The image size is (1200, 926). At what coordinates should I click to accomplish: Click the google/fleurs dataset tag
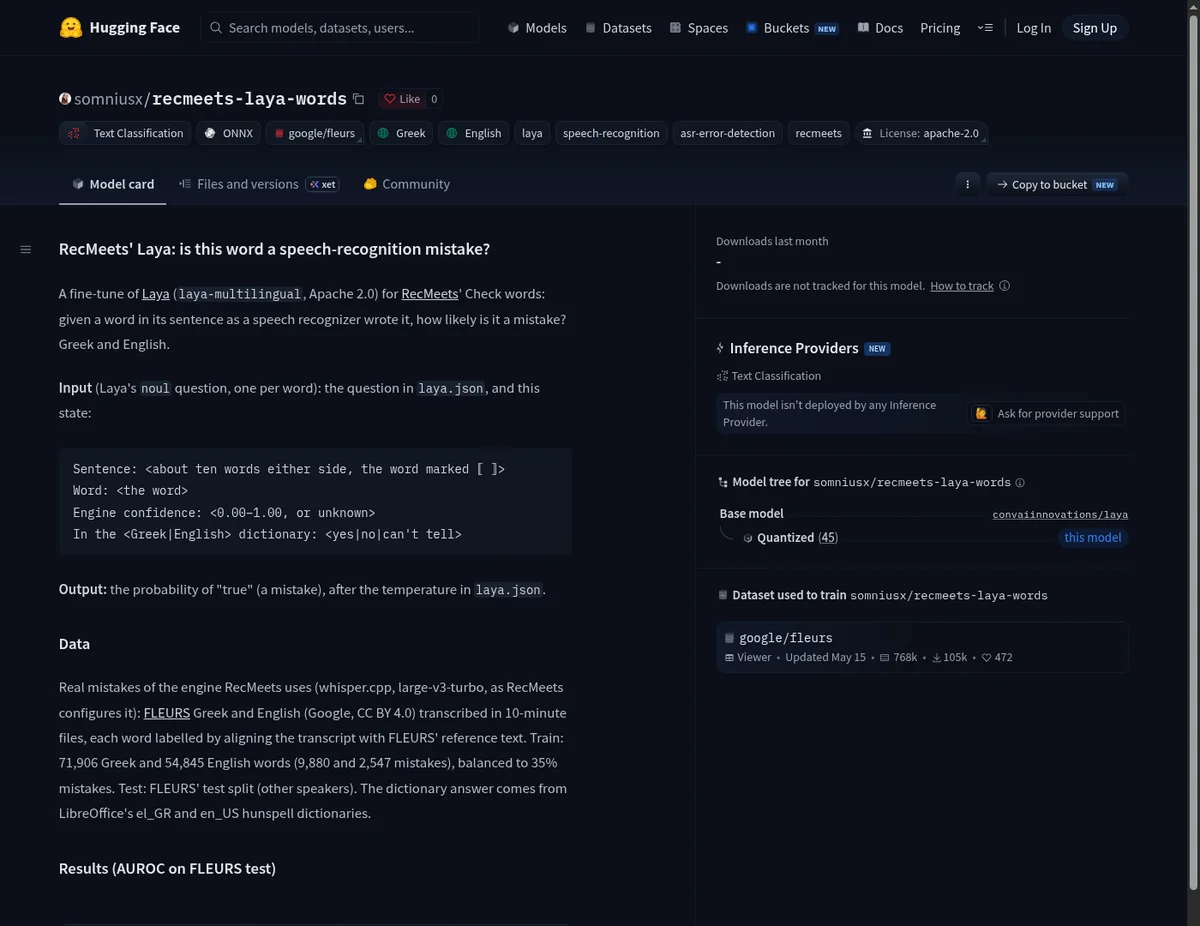315,133
